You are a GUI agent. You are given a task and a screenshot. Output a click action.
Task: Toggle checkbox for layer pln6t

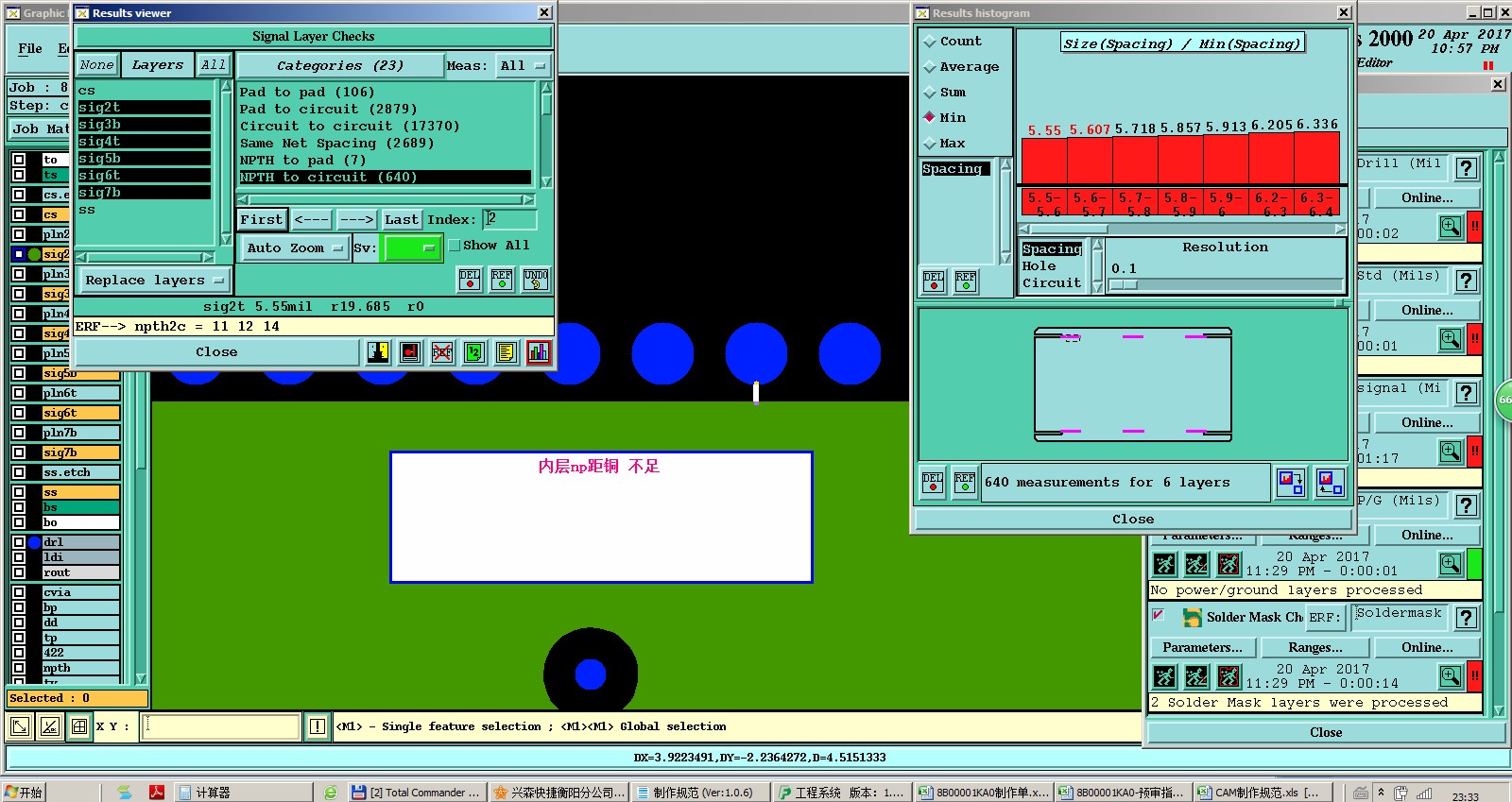19,393
